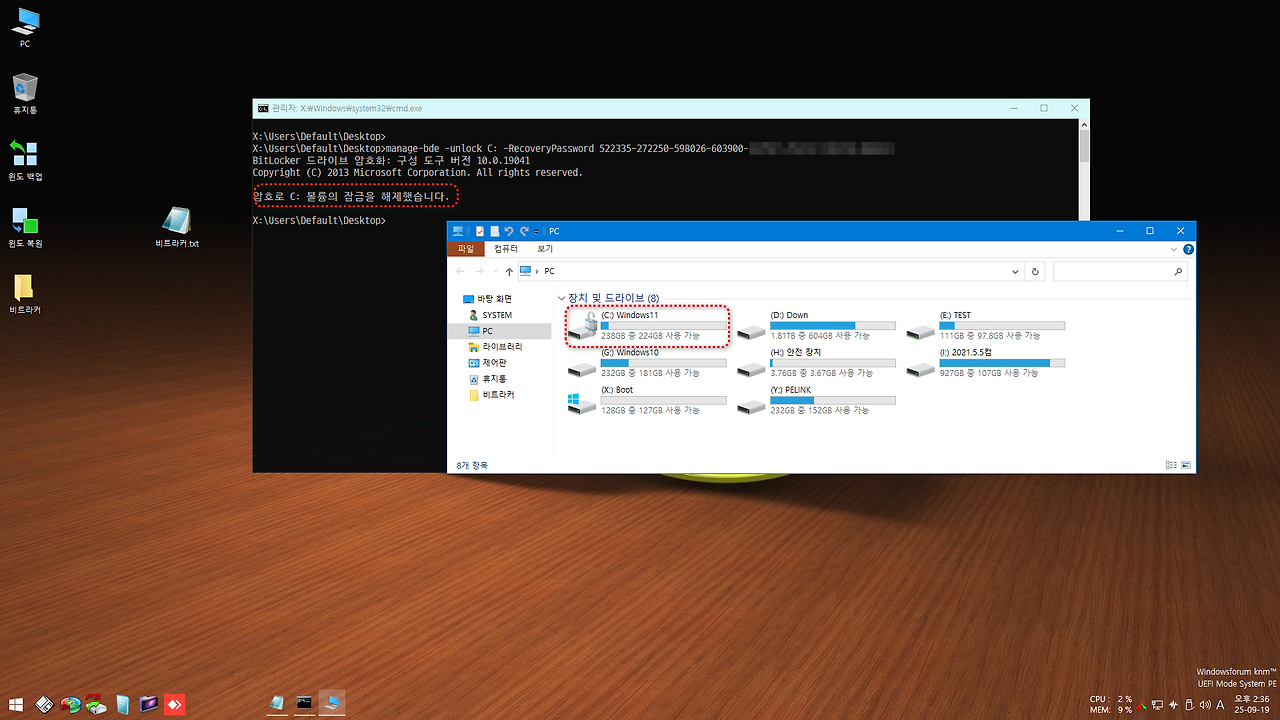Screen dimensions: 1280x720
Task: Select SYSTEM in navigation pane
Action: pyautogui.click(x=491, y=315)
